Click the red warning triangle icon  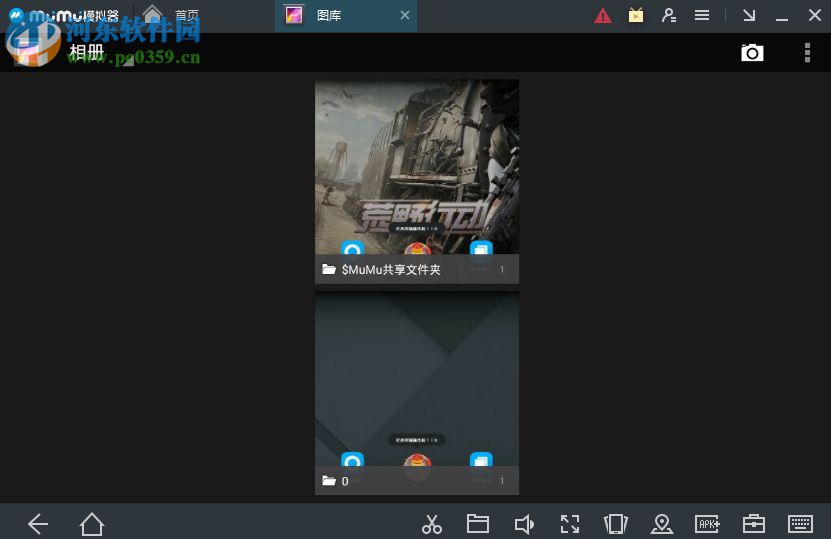(x=603, y=16)
